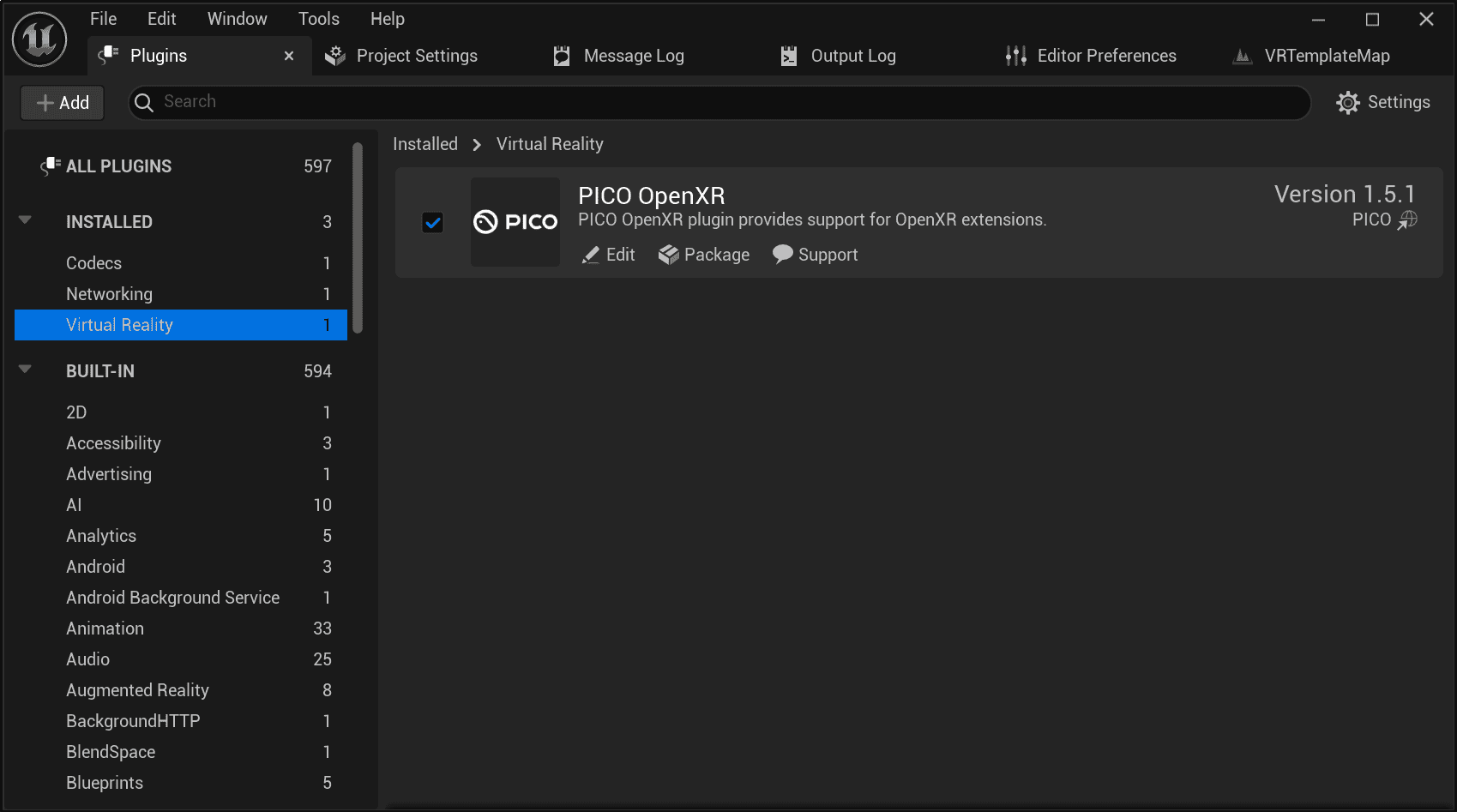Select the Animation plugin category

(x=105, y=628)
